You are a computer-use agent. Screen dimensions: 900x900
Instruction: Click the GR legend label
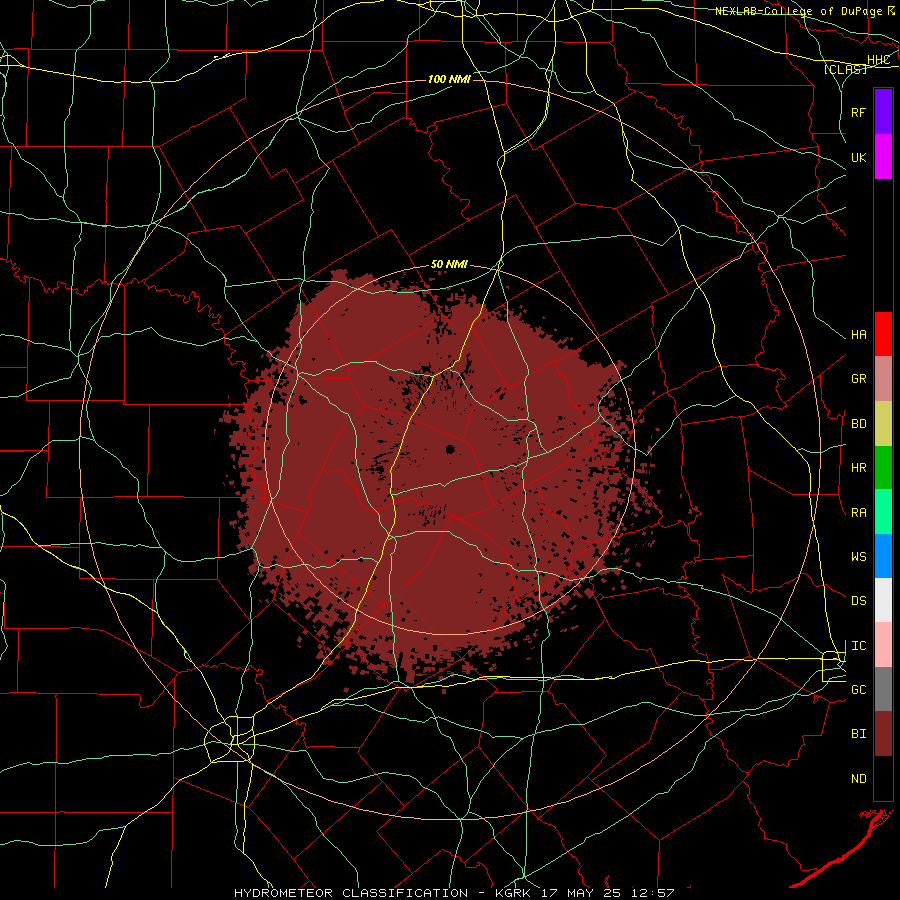(858, 379)
